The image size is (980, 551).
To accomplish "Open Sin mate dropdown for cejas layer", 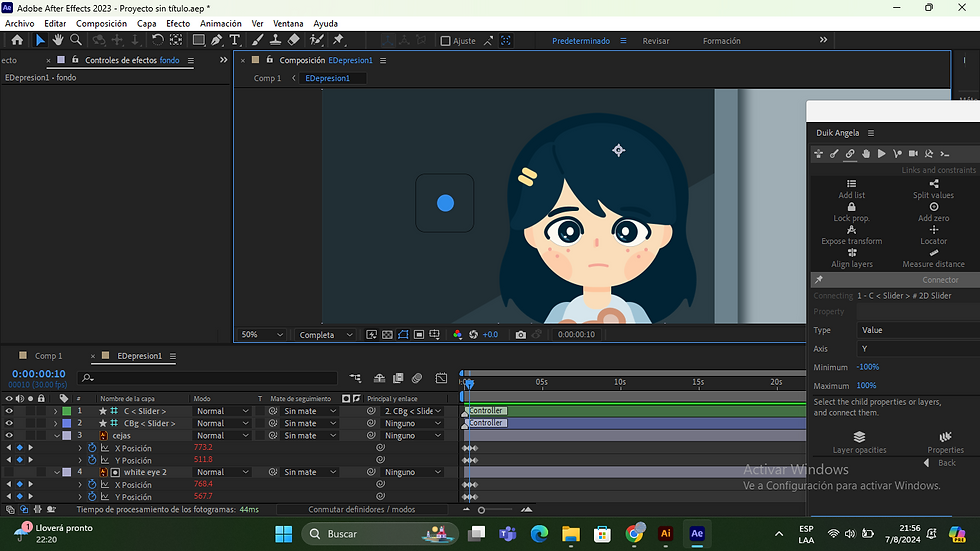I will 310,435.
